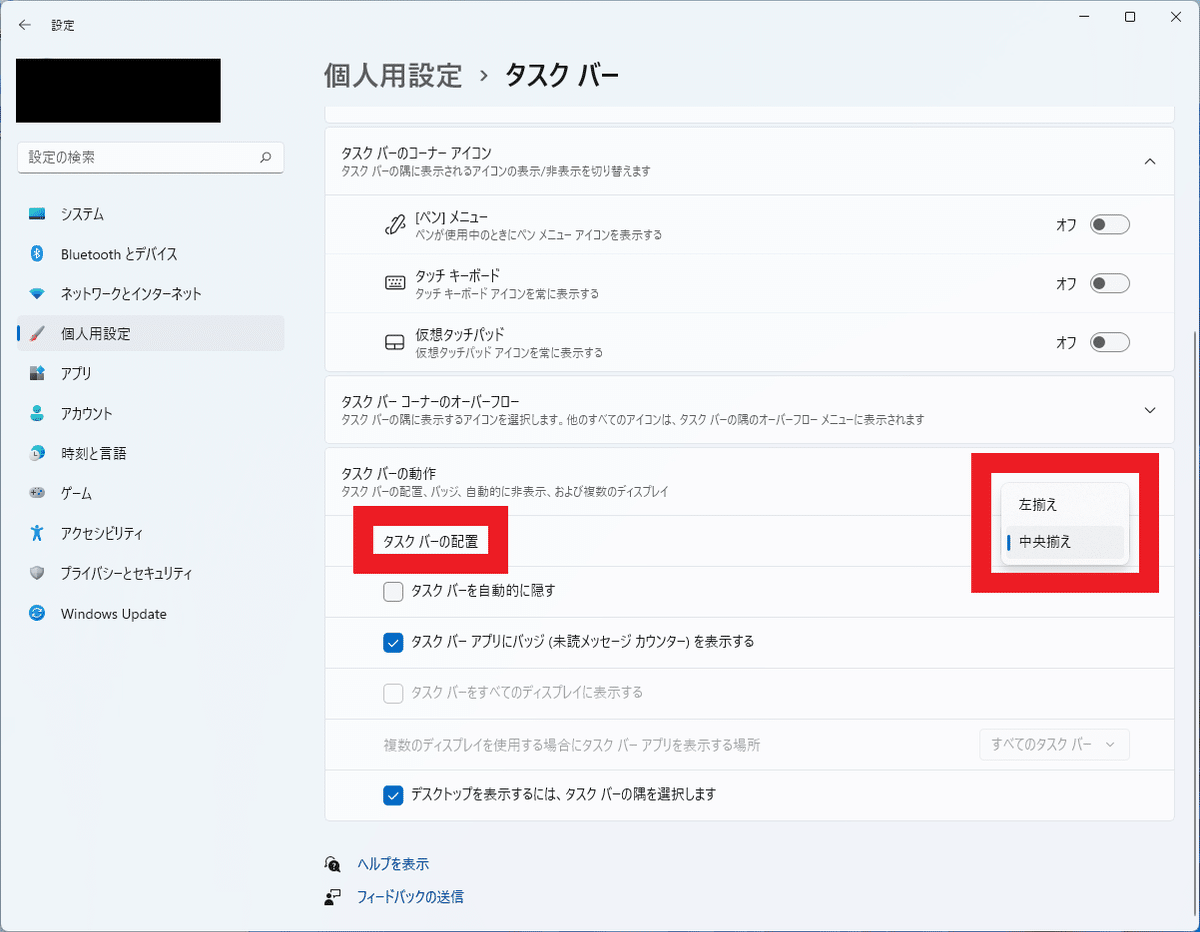Open システム settings category
The image size is (1200, 932).
point(151,214)
